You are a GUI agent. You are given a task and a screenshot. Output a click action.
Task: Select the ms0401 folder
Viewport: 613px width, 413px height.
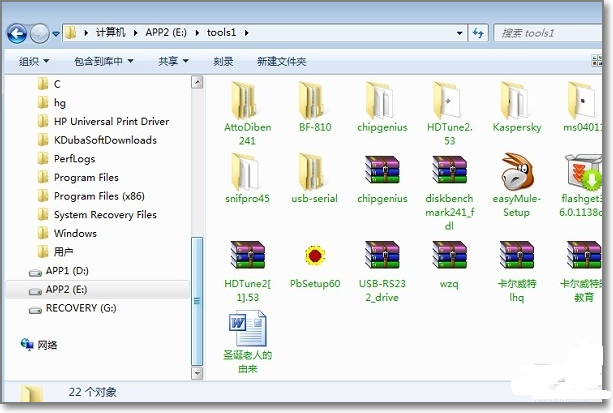click(583, 106)
